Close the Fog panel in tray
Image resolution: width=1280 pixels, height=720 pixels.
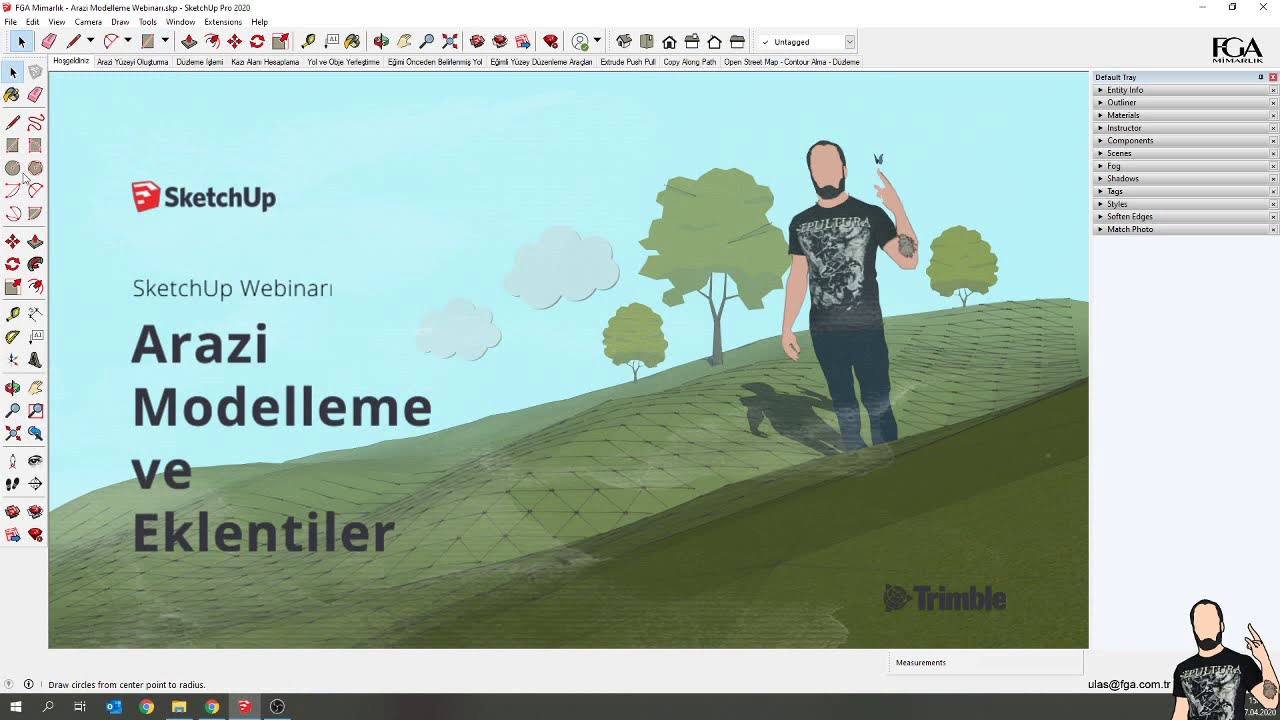pyautogui.click(x=1273, y=166)
